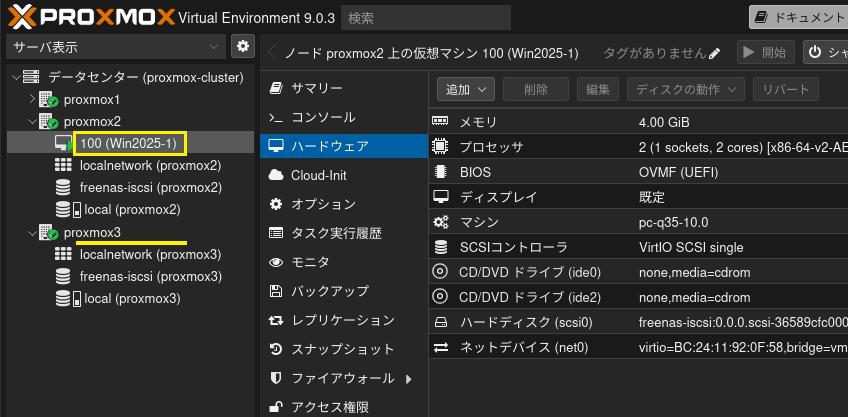Click the VM 100 monitor icon
This screenshot has height=417, width=848.
click(x=64, y=143)
